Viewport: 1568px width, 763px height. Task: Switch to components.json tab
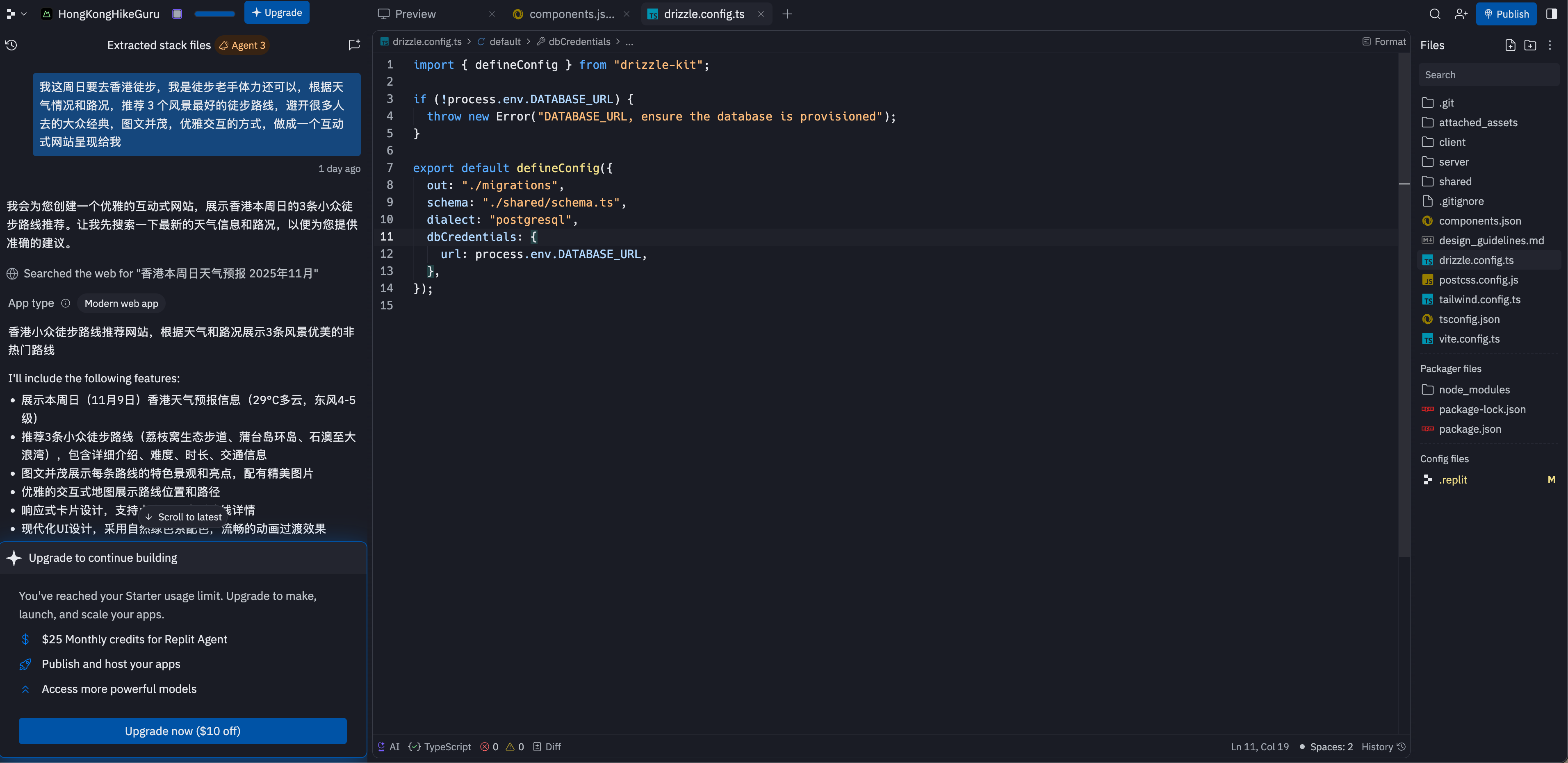point(571,14)
